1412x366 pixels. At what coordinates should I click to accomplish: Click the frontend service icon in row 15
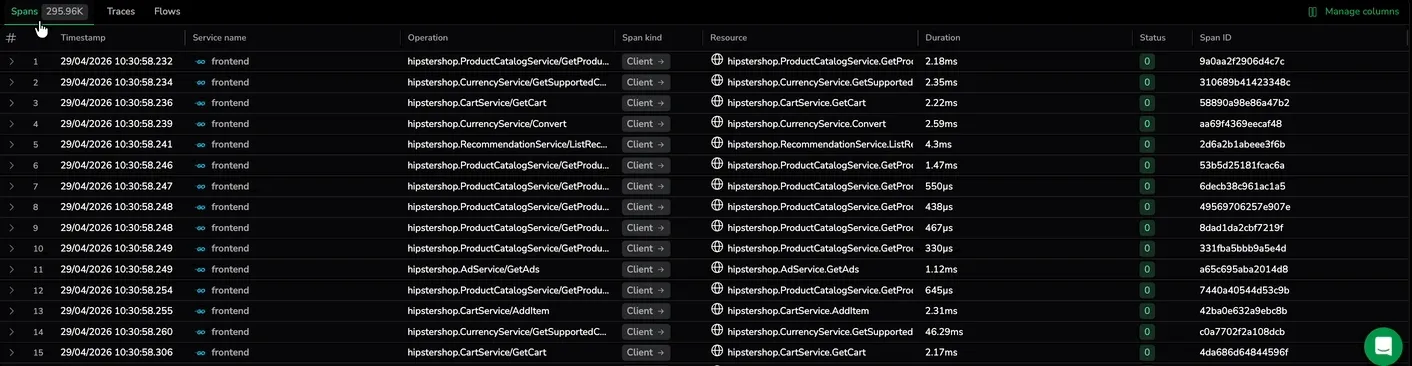200,353
